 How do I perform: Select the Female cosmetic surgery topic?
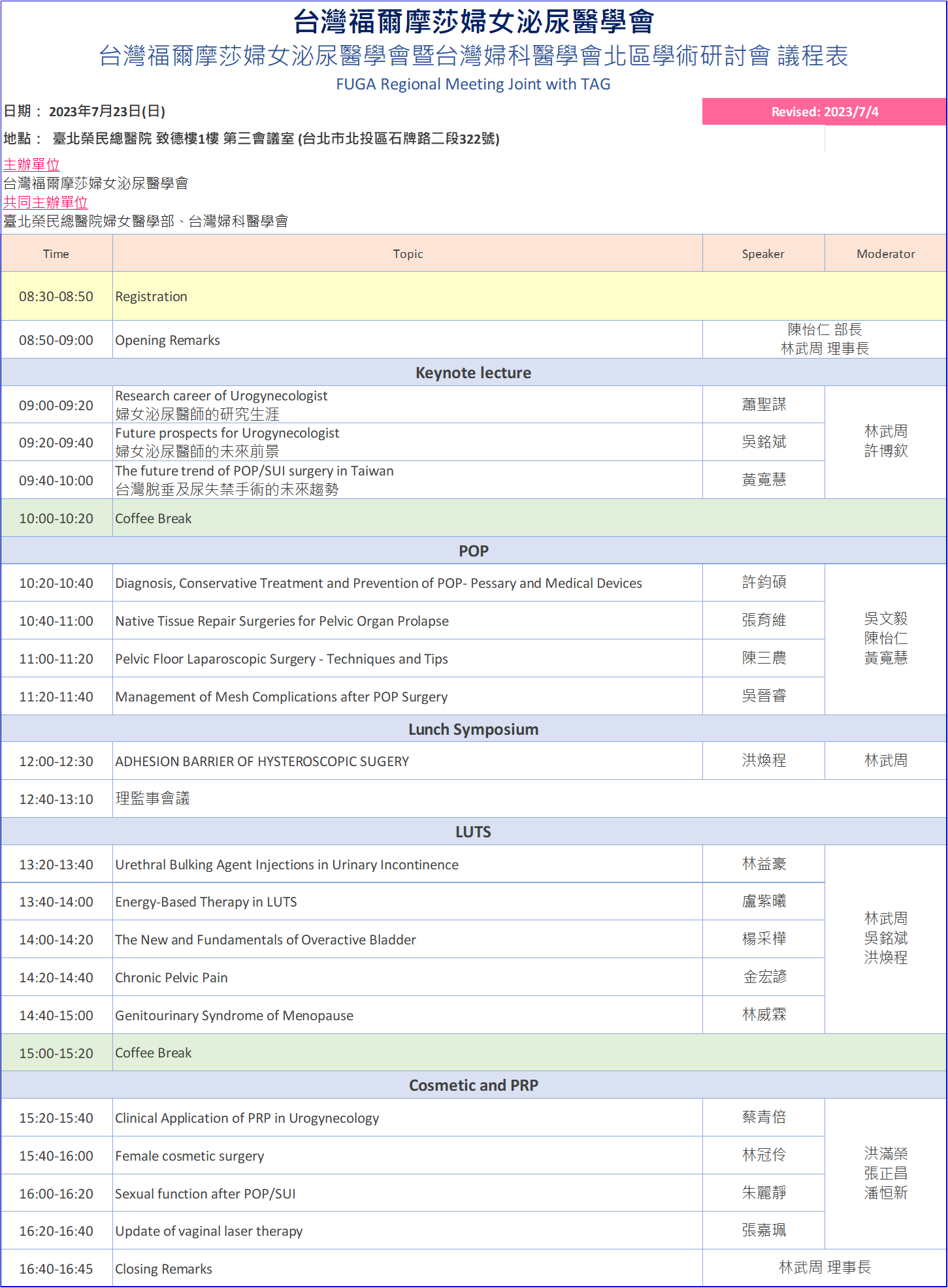click(x=189, y=1156)
